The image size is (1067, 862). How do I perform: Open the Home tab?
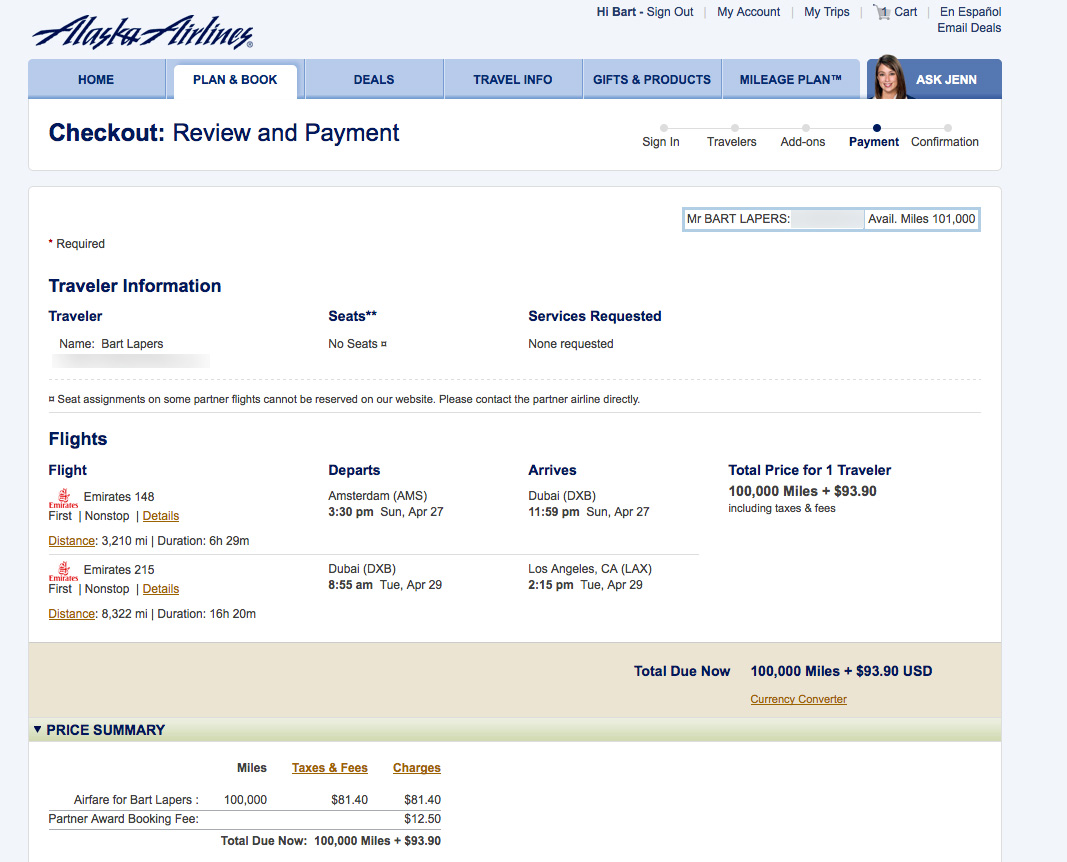tap(96, 80)
